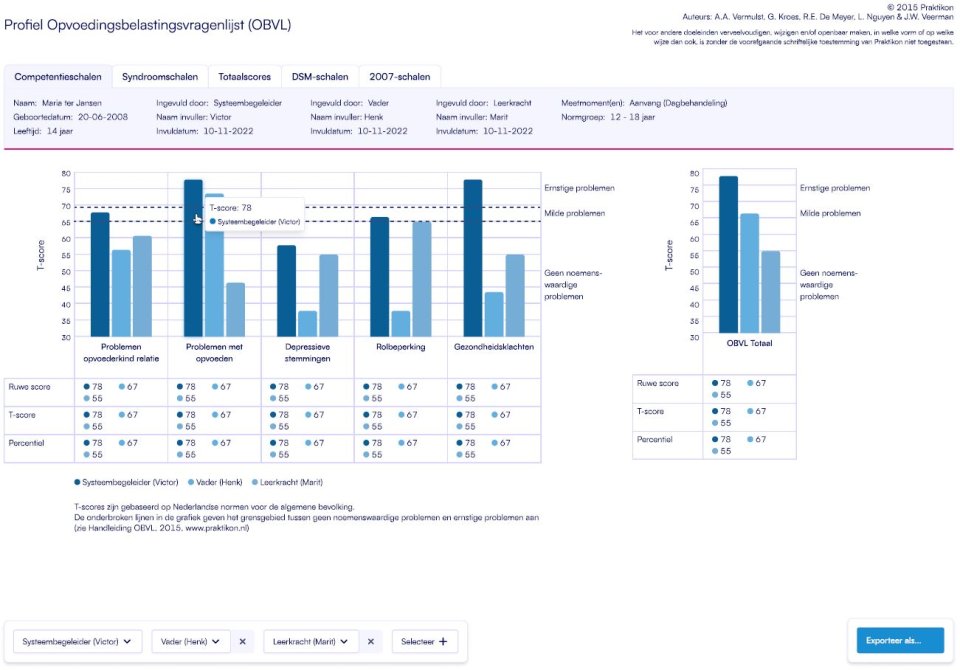Toggle Vader (Henk) in the chart legend
The image size is (960, 670).
[x=218, y=483]
